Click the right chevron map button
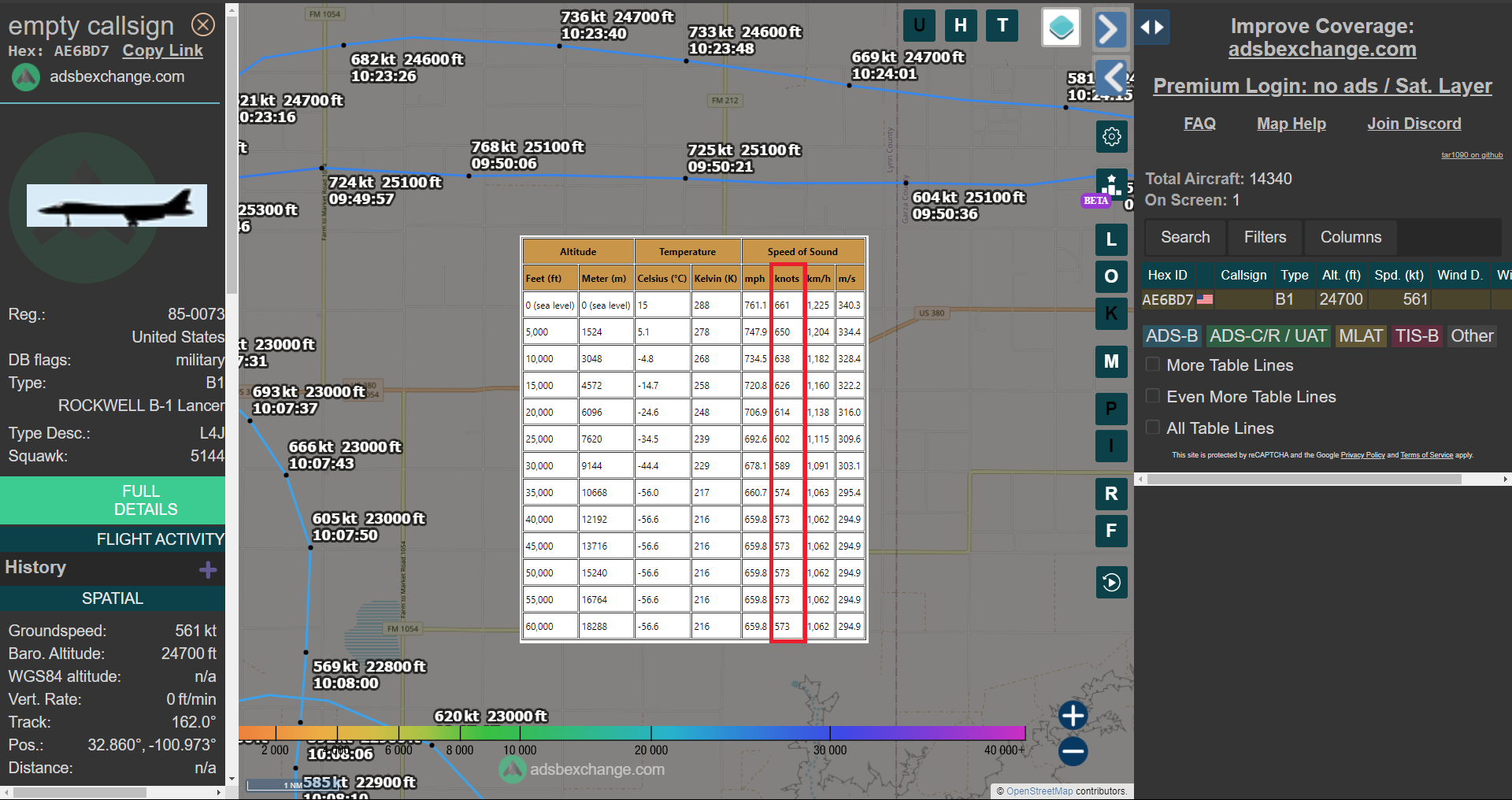 (1110, 29)
